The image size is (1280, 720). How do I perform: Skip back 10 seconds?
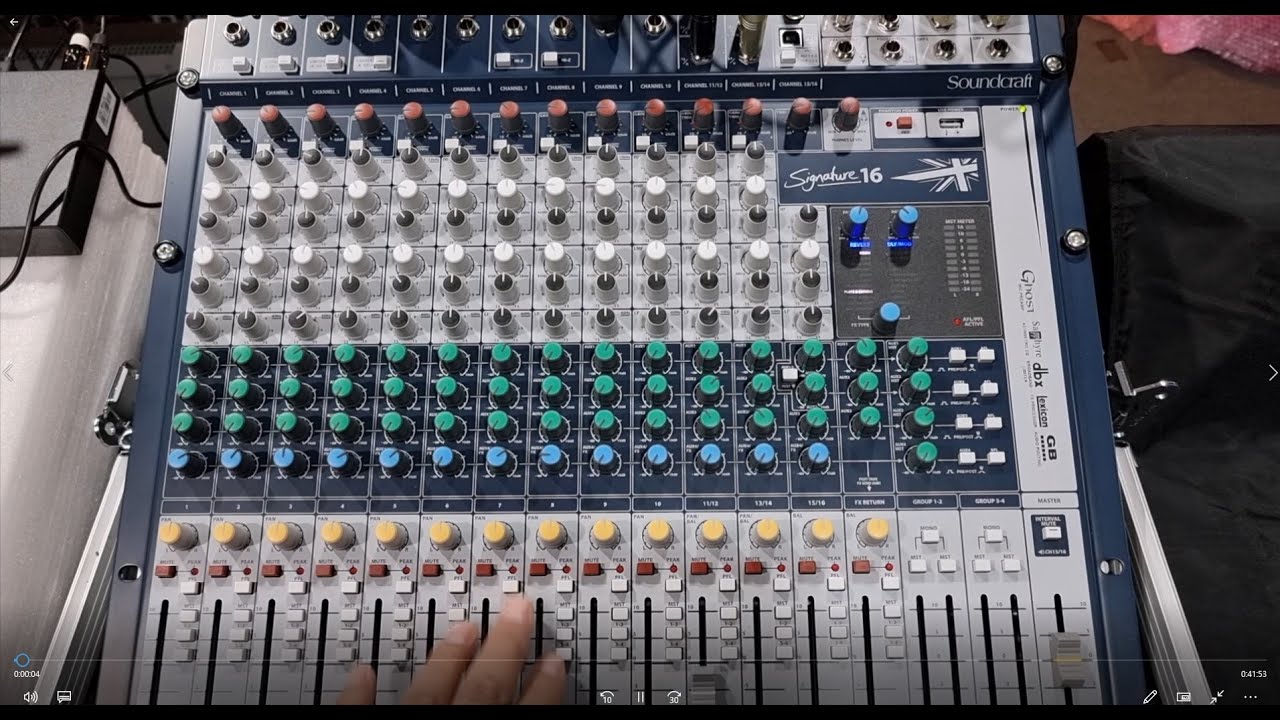[x=606, y=696]
